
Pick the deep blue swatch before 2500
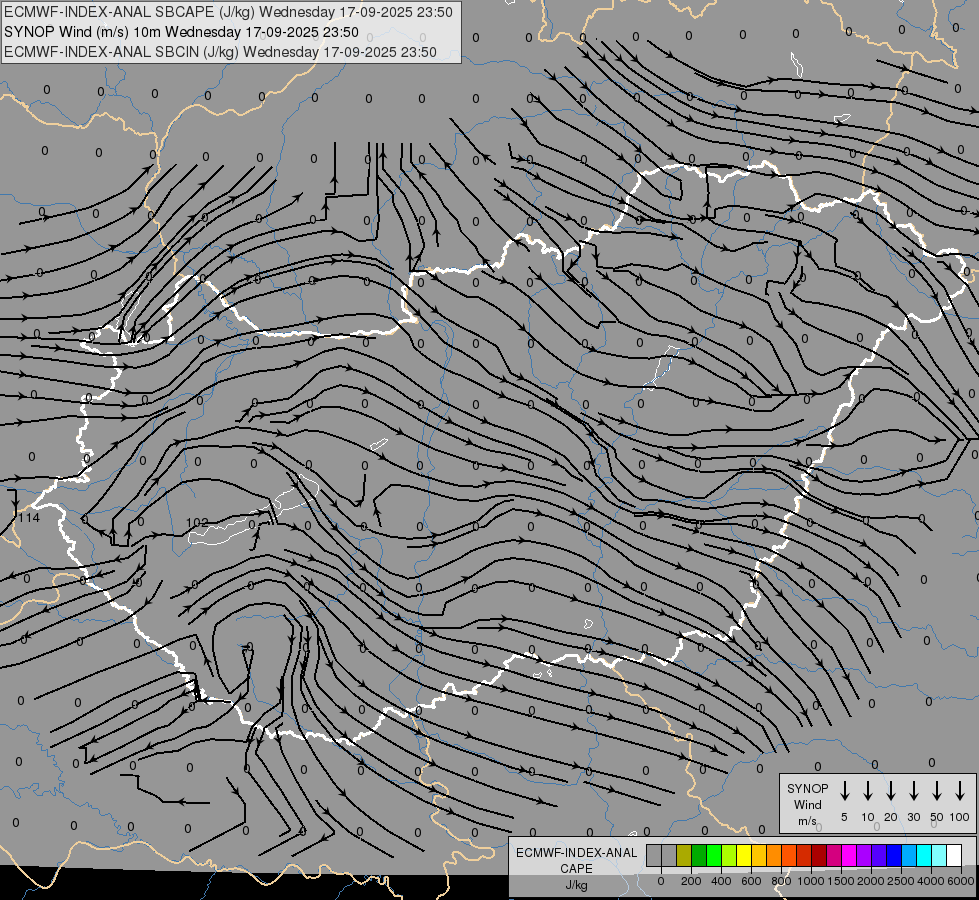click(894, 855)
